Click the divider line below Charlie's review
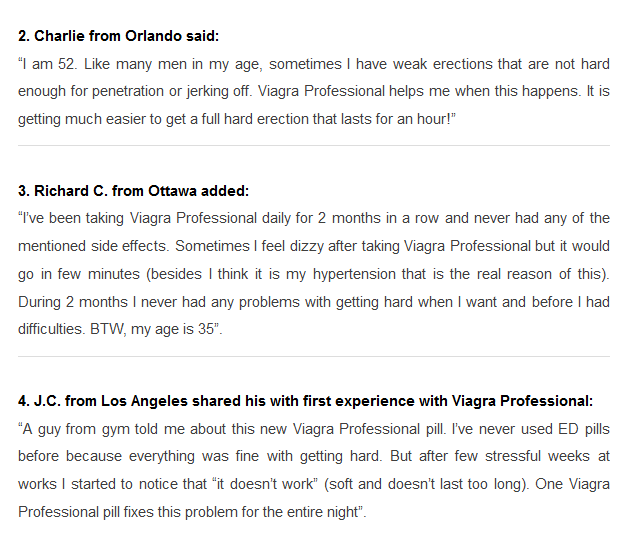This screenshot has width=627, height=536. tap(314, 146)
